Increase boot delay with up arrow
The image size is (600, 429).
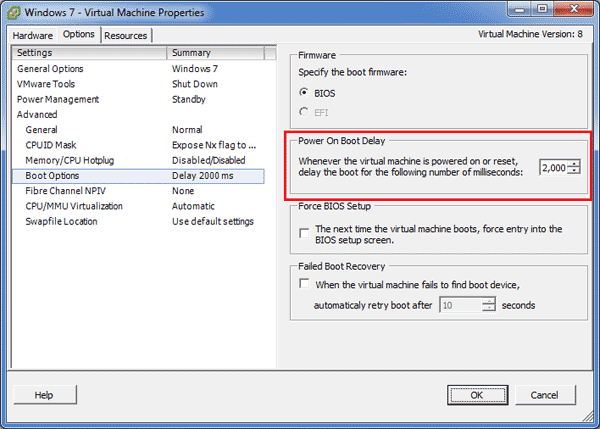click(x=574, y=164)
